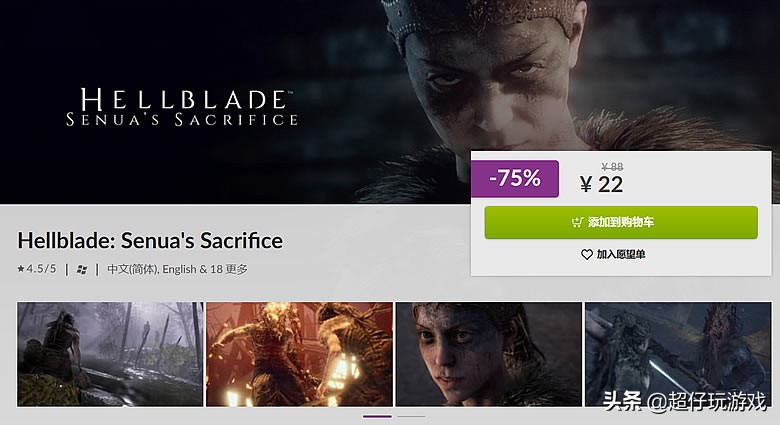Switch to second gray carousel page indicator
The height and width of the screenshot is (425, 780).
[x=411, y=415]
